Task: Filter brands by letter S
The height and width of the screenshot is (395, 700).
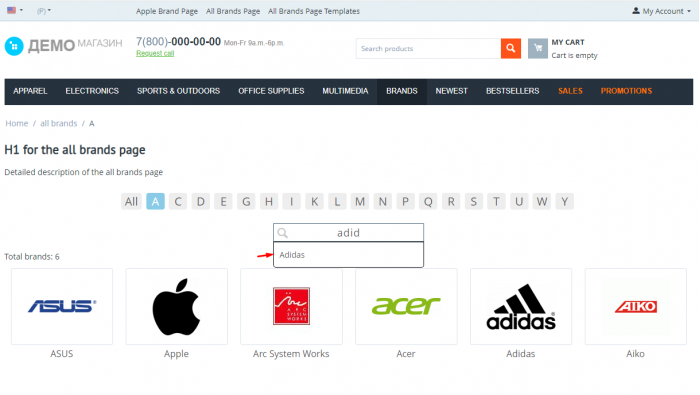Action: click(473, 201)
